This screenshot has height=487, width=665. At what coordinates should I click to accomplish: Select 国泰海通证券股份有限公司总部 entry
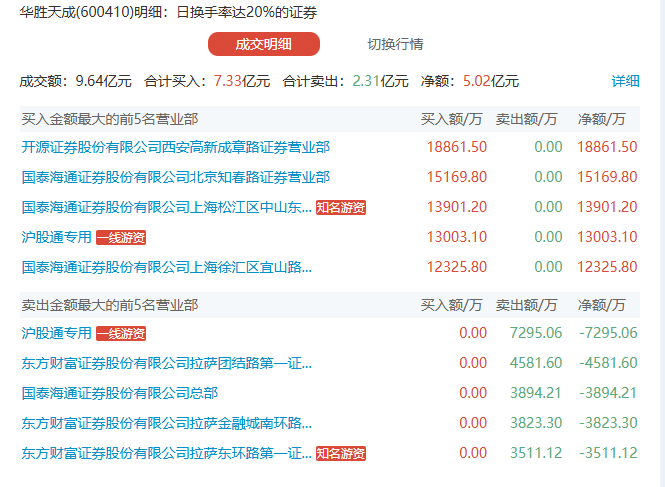coord(119,393)
